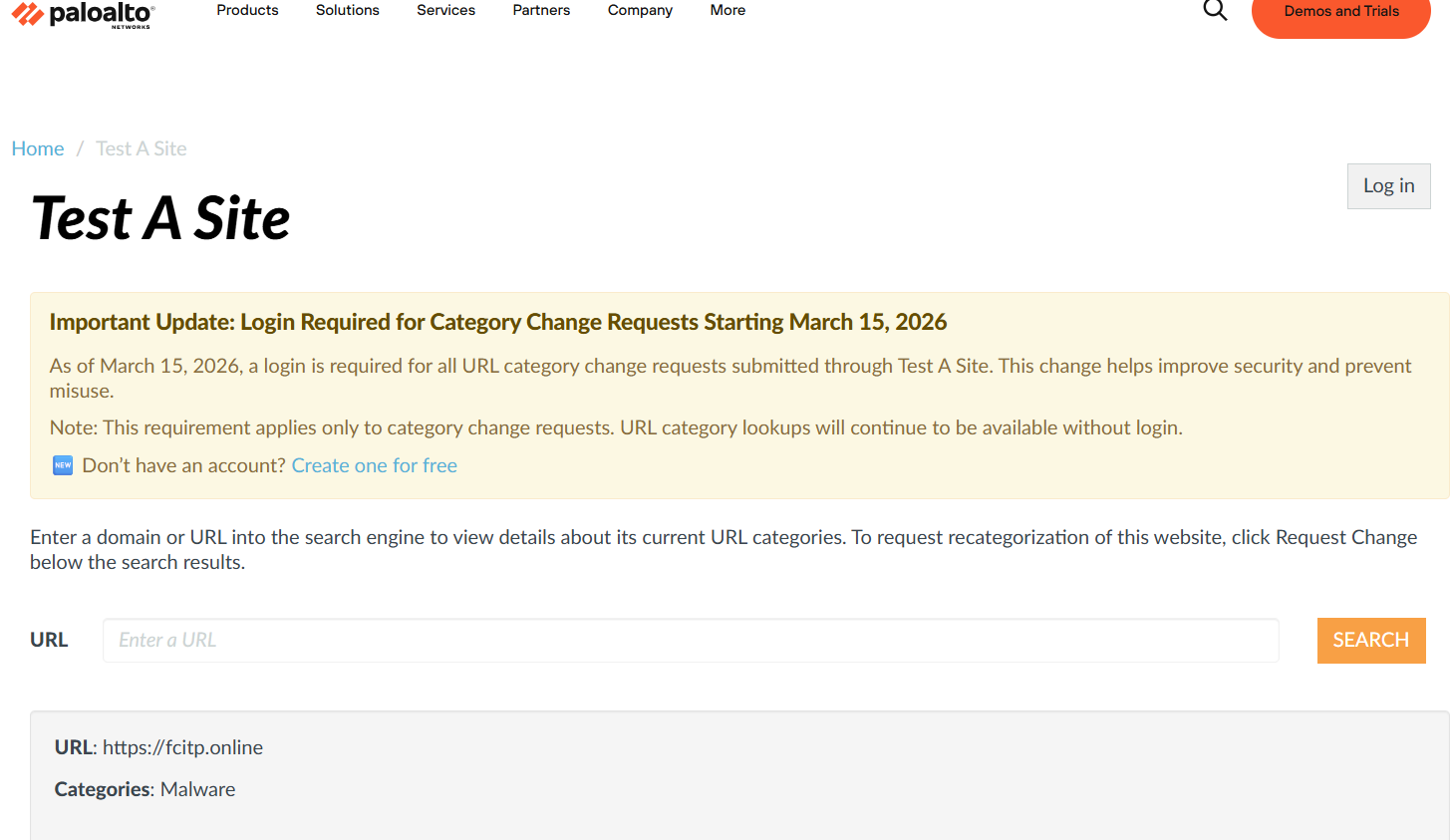This screenshot has height=840, width=1452.
Task: Click the Important Update notice heading
Action: point(497,322)
